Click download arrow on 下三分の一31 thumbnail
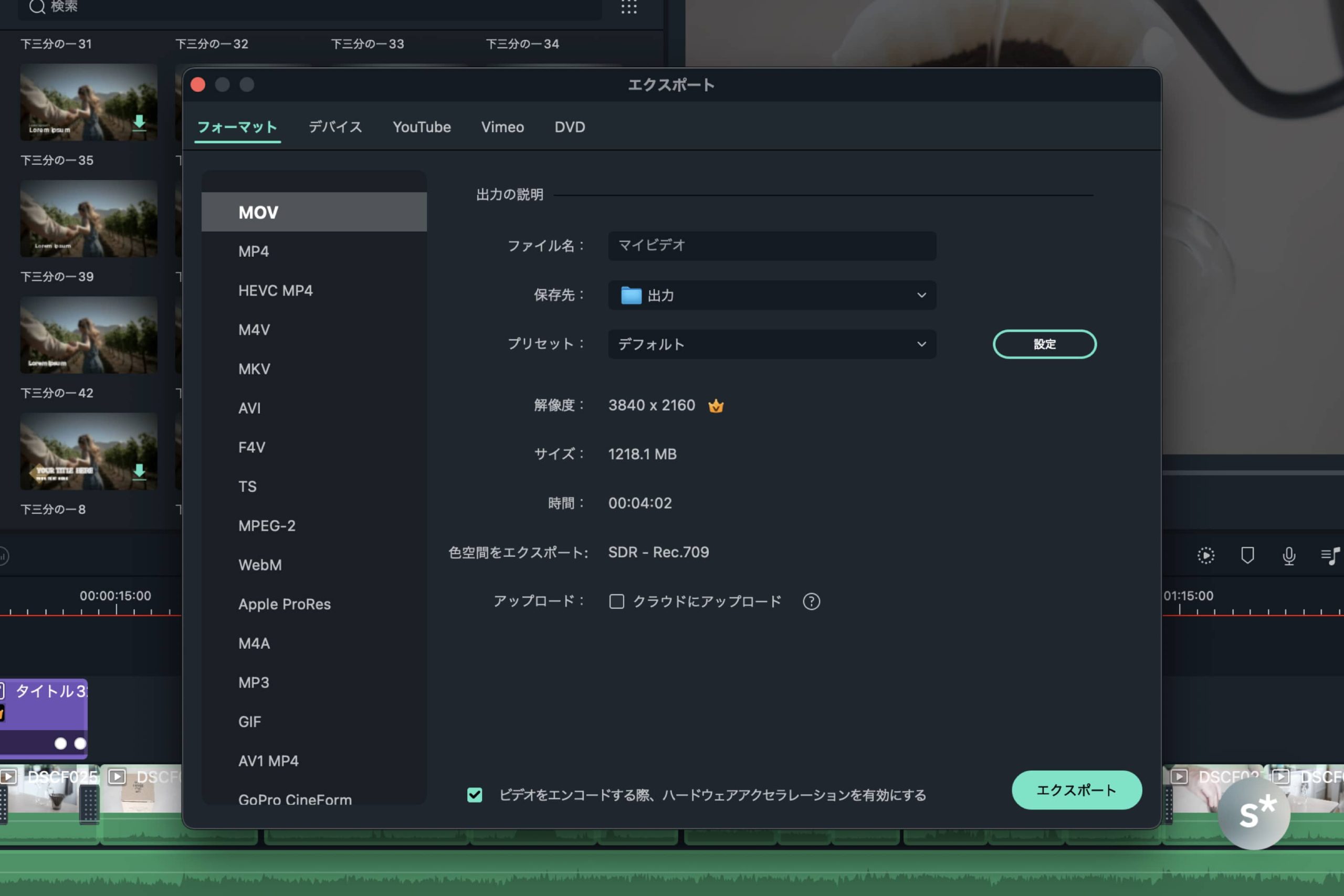The width and height of the screenshot is (1344, 896). tap(139, 122)
